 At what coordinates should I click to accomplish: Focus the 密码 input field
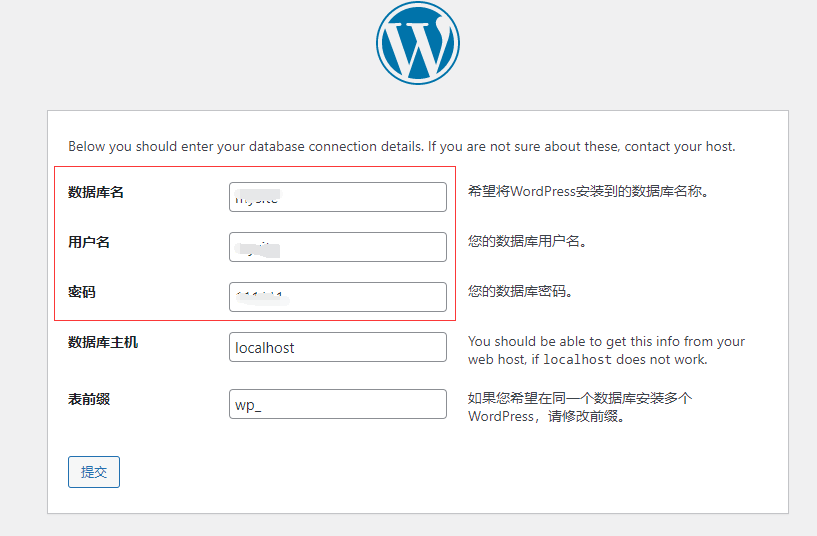(x=338, y=297)
